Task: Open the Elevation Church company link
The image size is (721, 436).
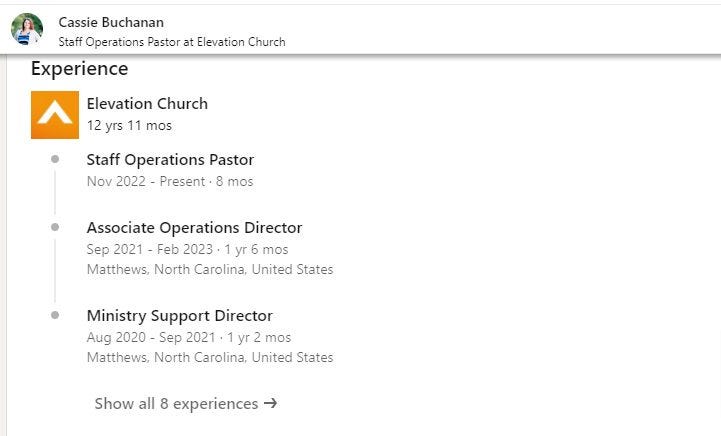Action: click(147, 103)
